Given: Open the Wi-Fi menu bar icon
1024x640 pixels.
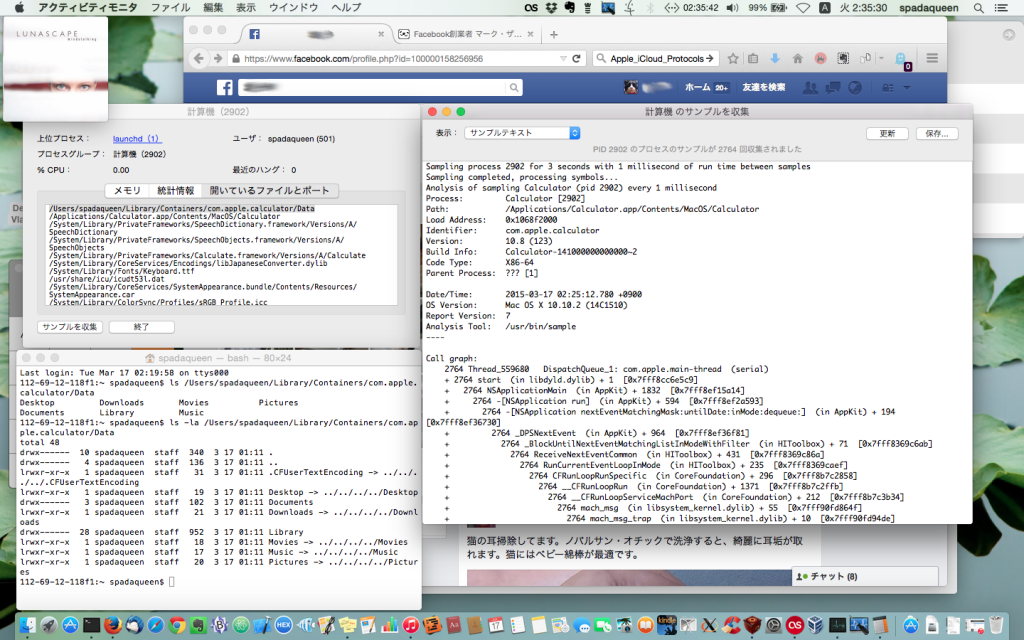Looking at the screenshot, I should pyautogui.click(x=803, y=8).
